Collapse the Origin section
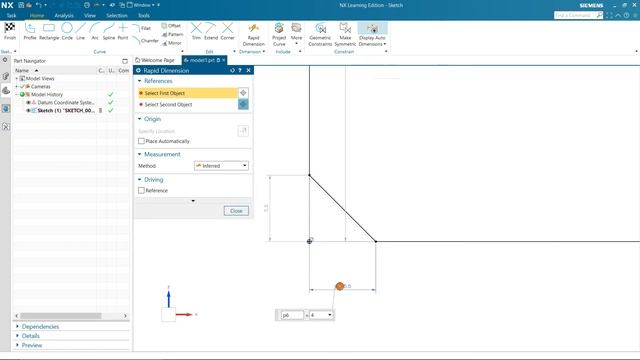This screenshot has width=640, height=360. [x=140, y=119]
